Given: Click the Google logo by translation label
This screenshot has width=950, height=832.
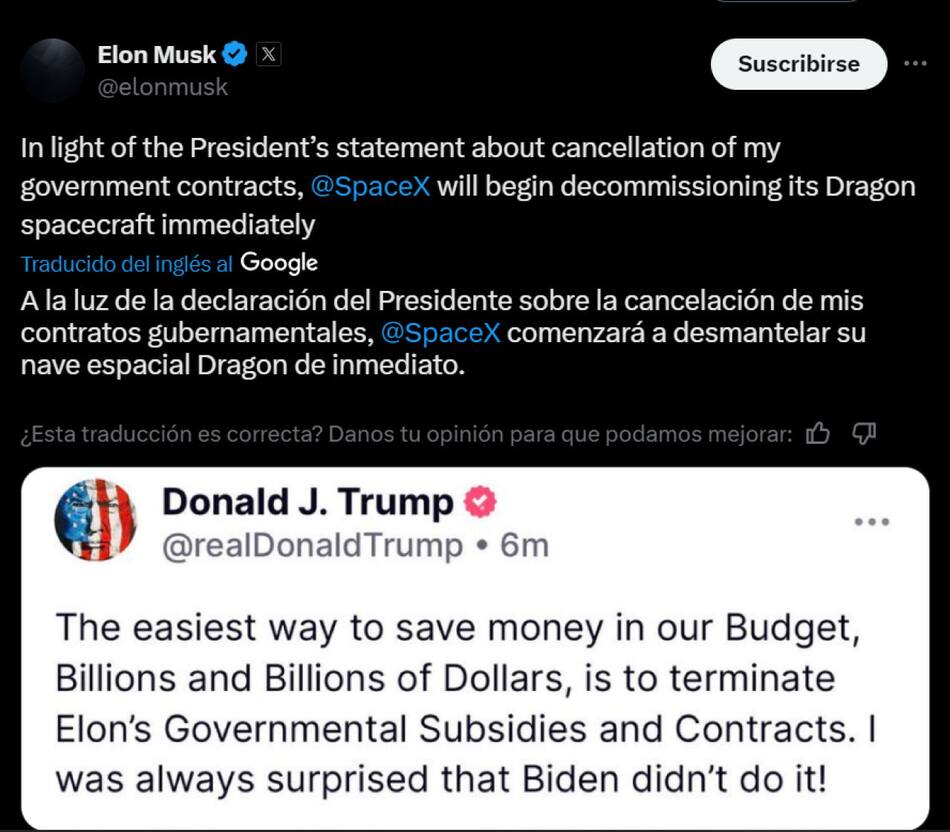Looking at the screenshot, I should 280,263.
